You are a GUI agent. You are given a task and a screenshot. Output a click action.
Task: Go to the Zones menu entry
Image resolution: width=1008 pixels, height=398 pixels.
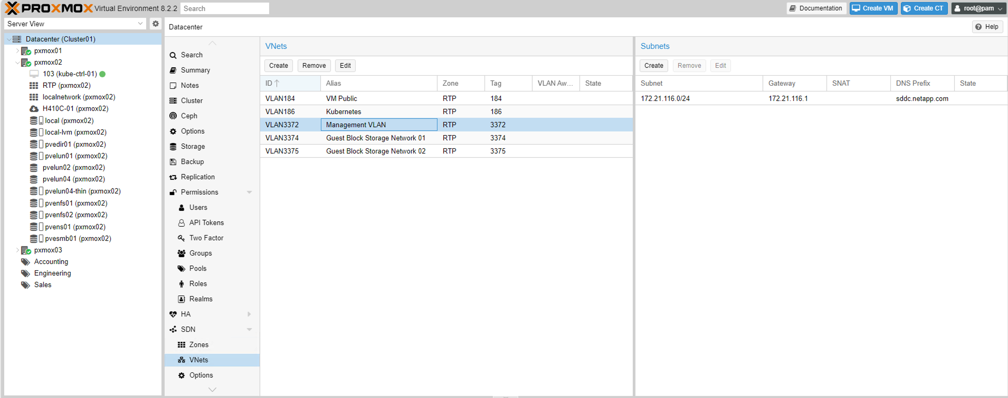[x=199, y=345]
